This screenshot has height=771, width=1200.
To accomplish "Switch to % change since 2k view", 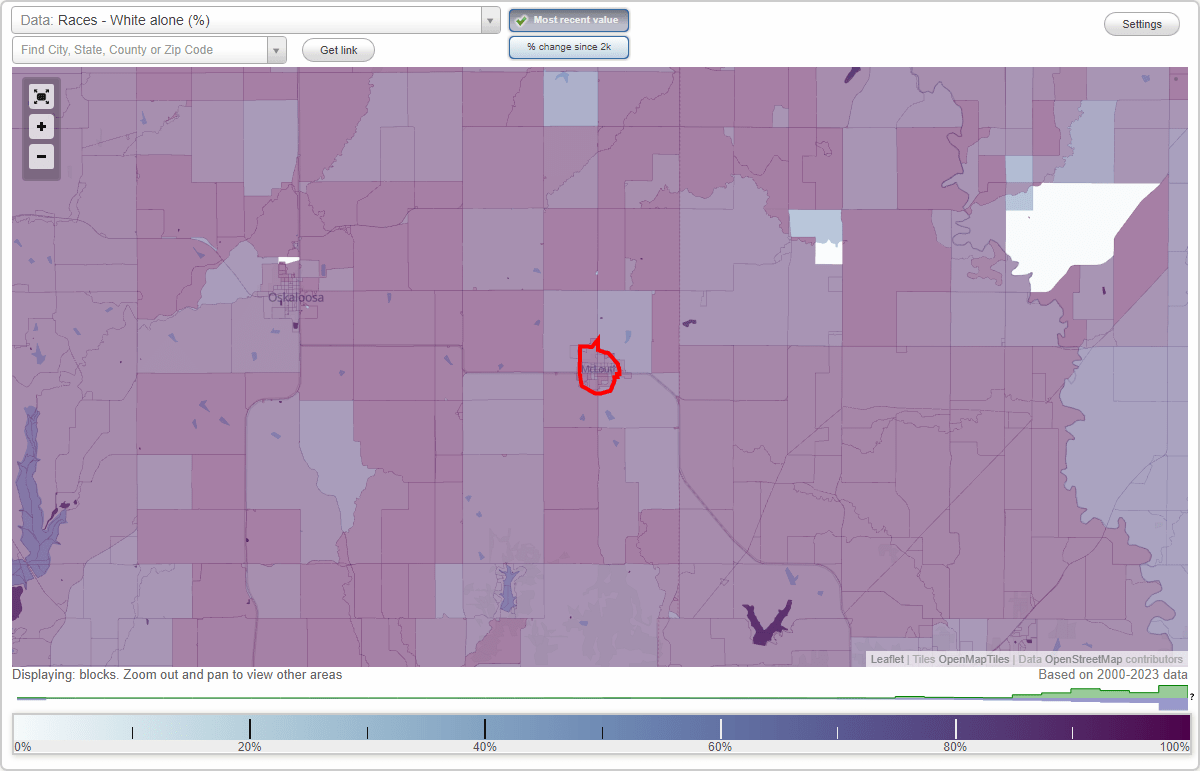I will click(568, 46).
